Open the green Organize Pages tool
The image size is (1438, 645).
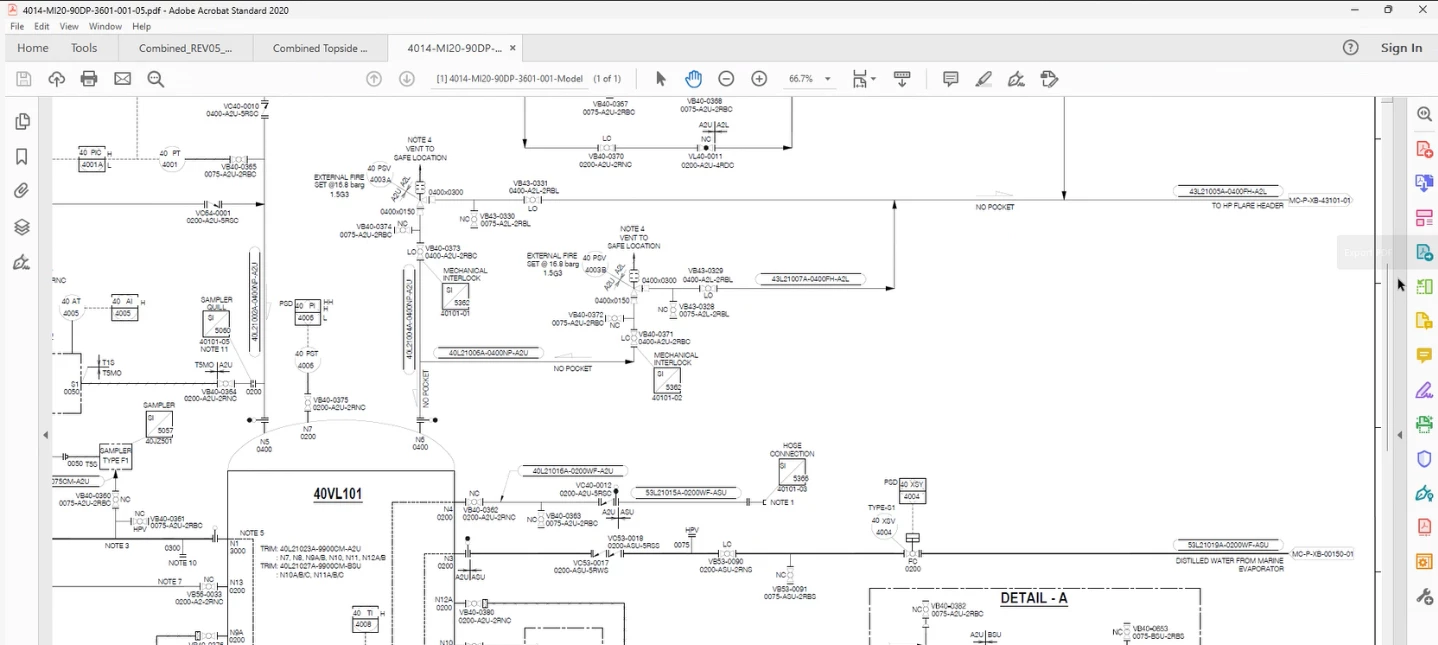pos(1424,287)
